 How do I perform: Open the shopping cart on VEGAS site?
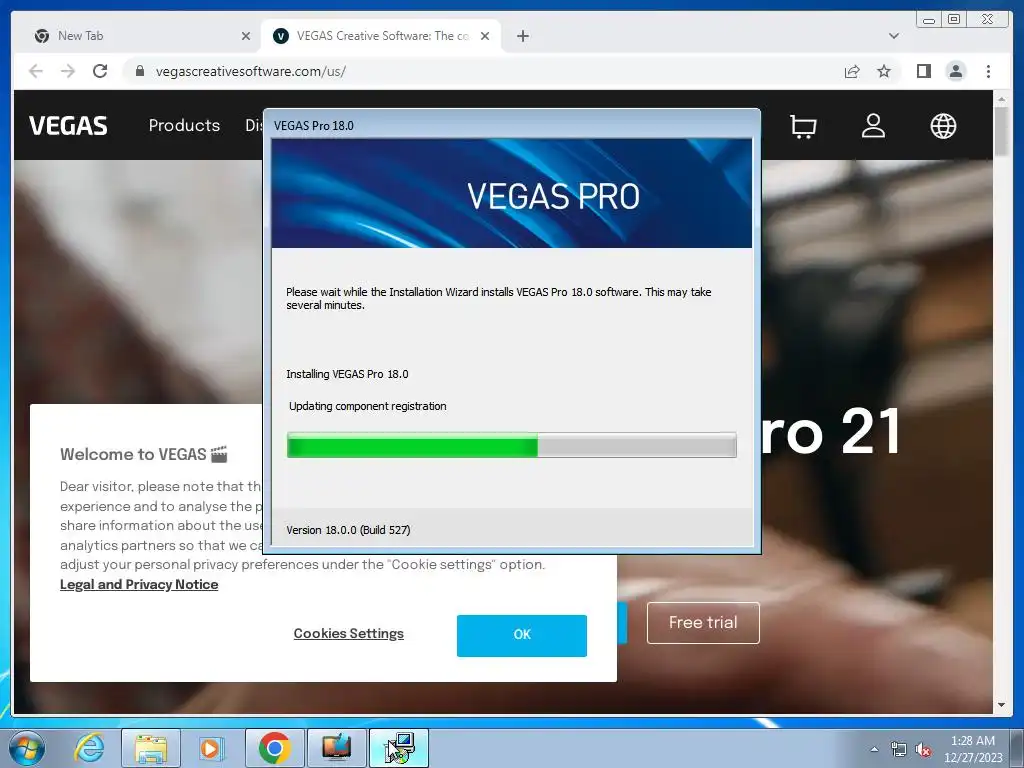(803, 126)
